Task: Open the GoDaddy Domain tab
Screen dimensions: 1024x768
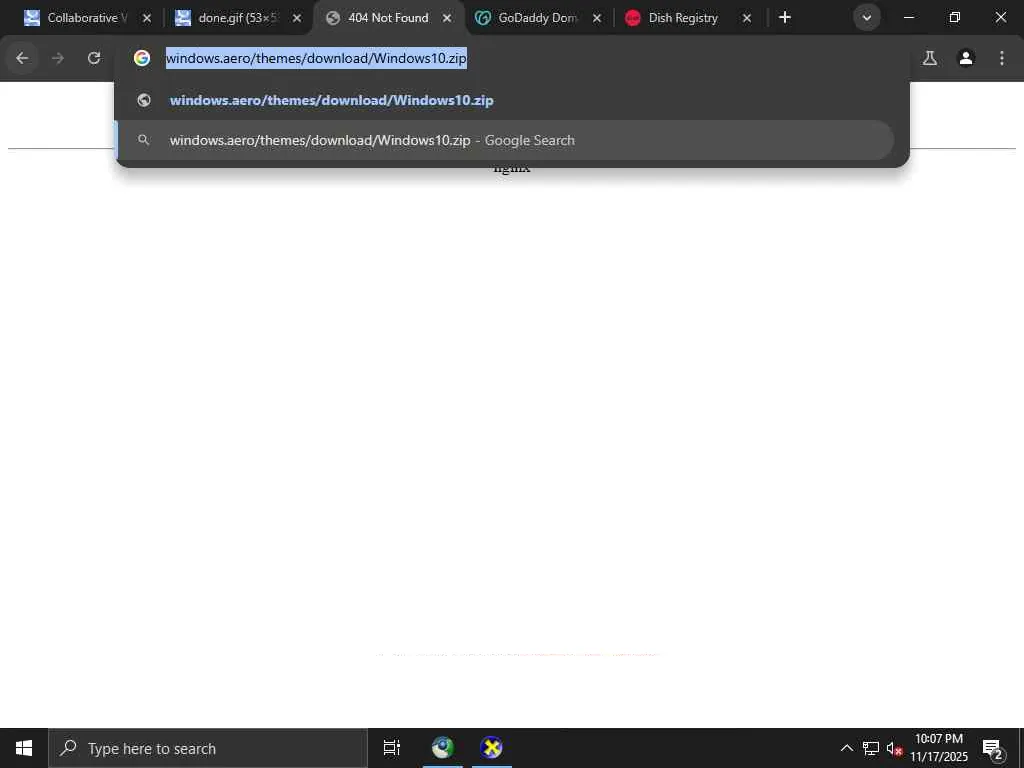Action: [x=537, y=18]
